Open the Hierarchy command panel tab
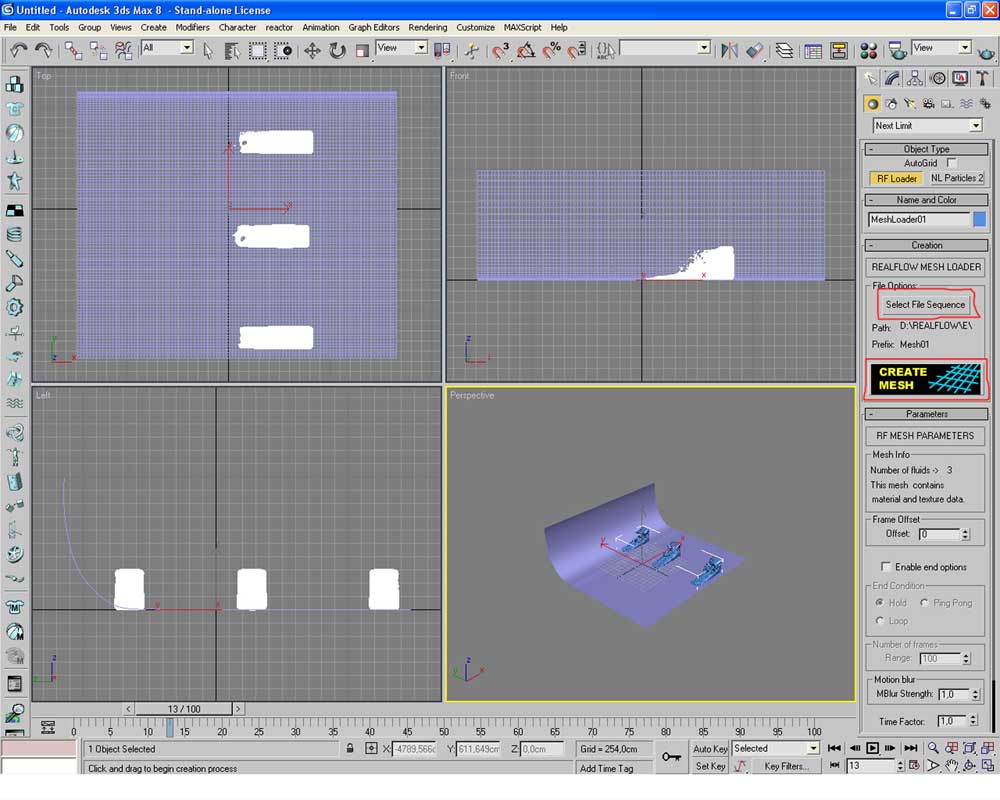 pos(915,78)
